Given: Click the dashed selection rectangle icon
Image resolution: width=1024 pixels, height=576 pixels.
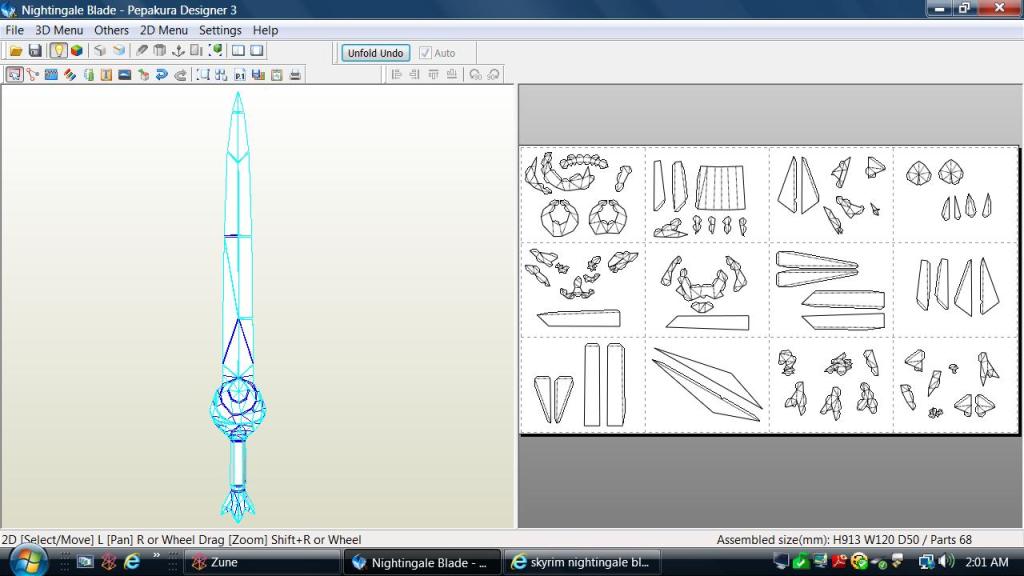Looking at the screenshot, I should coord(203,75).
